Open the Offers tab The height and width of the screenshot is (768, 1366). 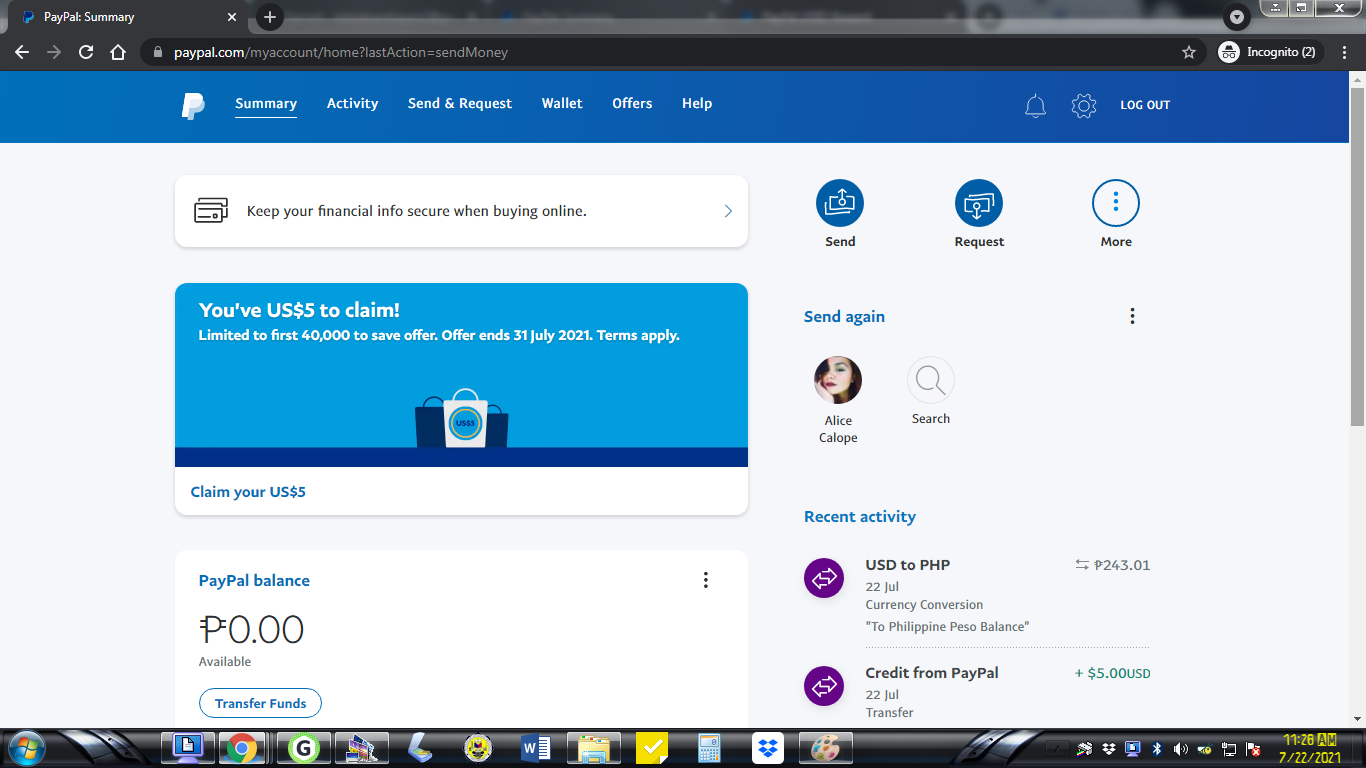(632, 104)
